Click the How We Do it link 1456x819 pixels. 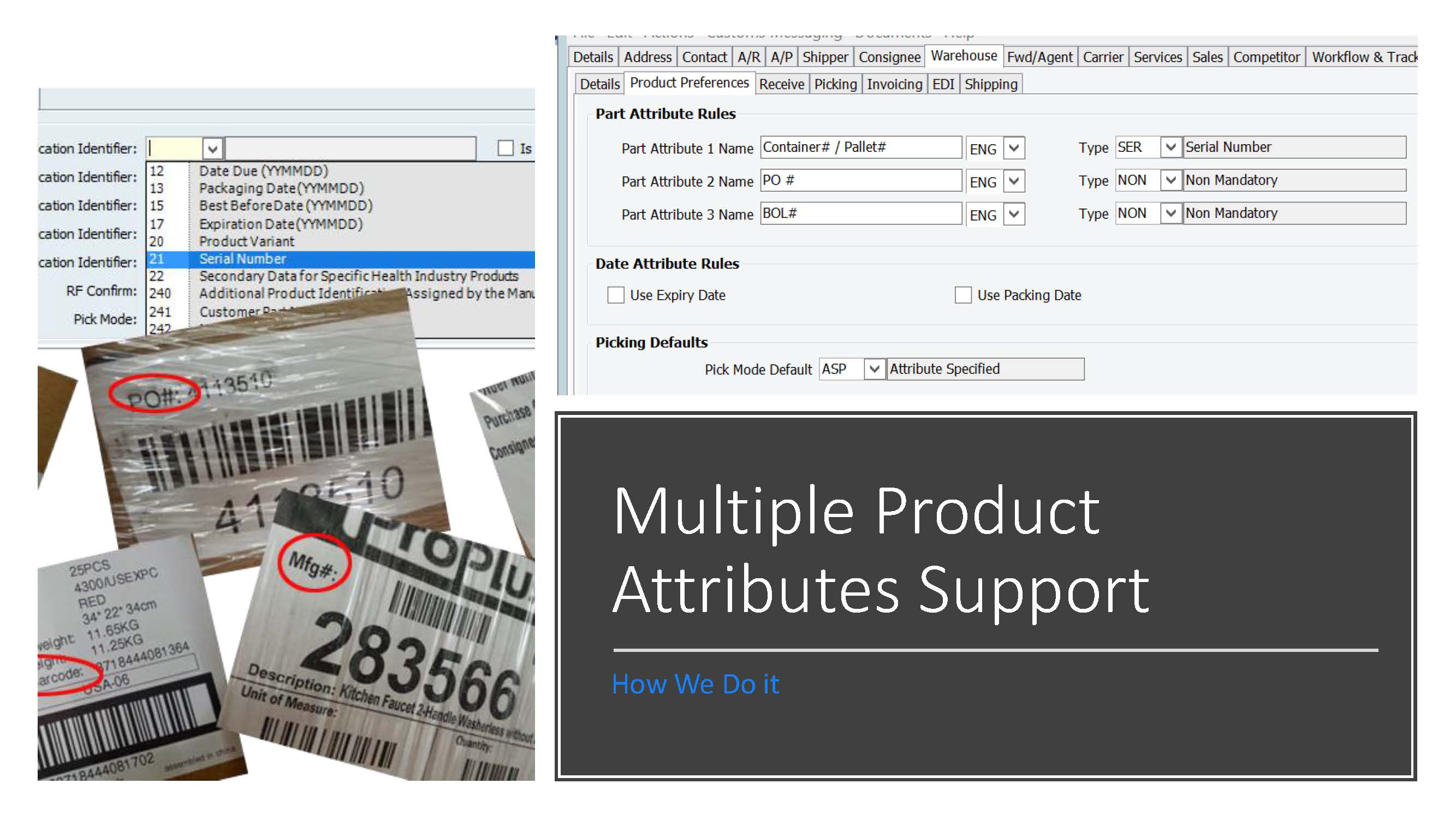point(695,684)
